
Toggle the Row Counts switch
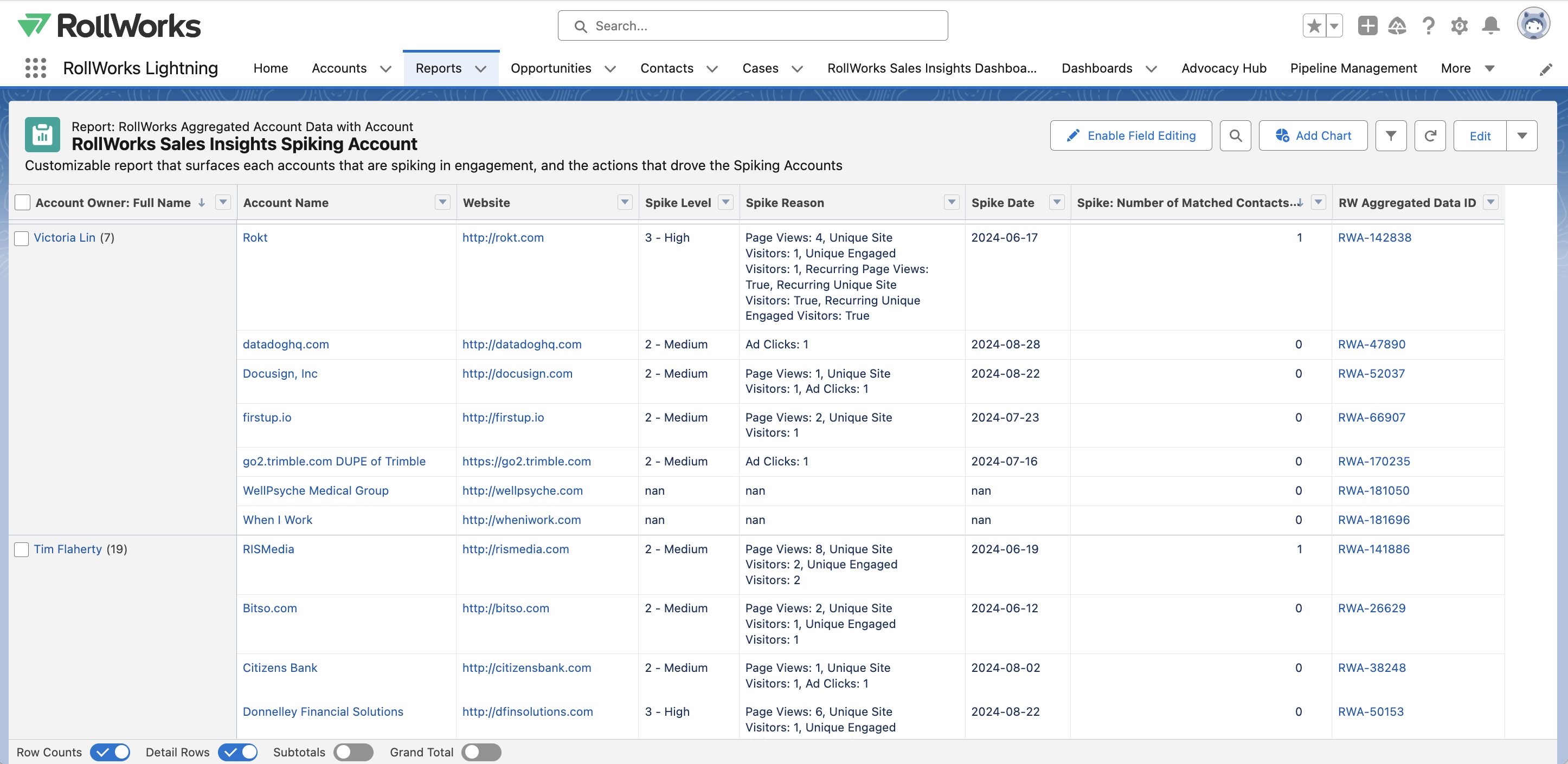click(110, 753)
